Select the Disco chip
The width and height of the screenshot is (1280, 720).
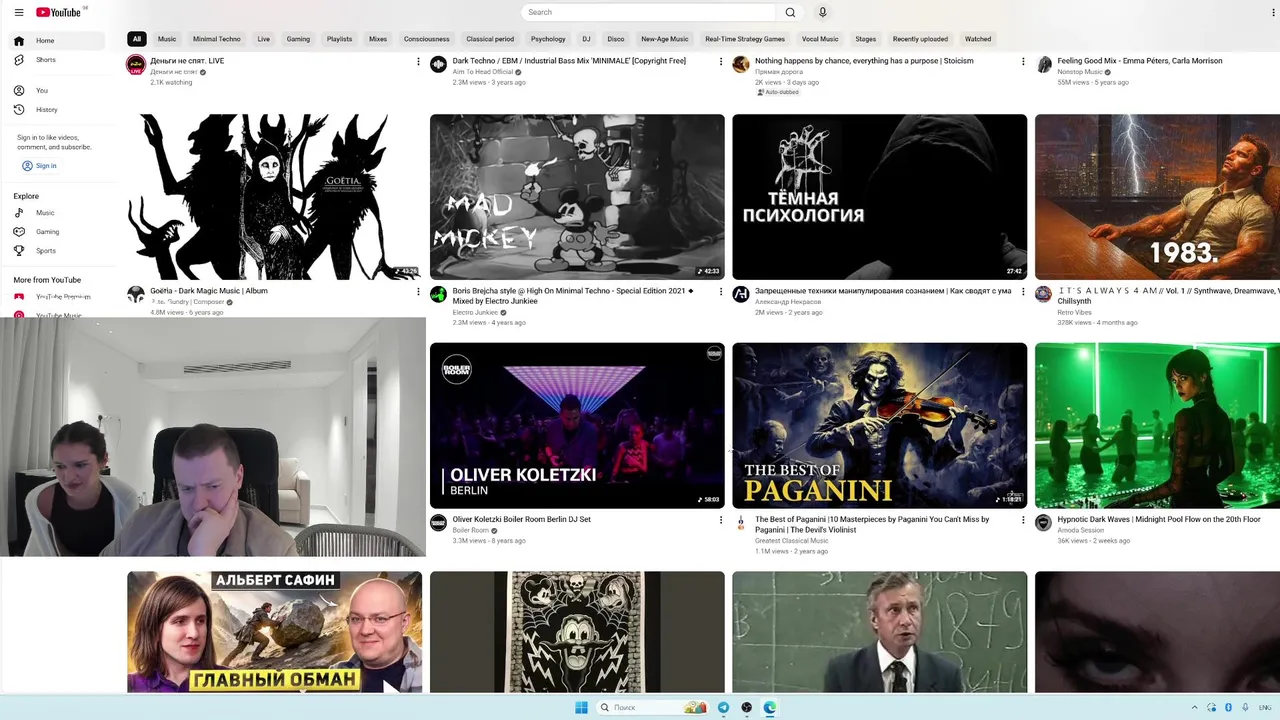click(616, 39)
